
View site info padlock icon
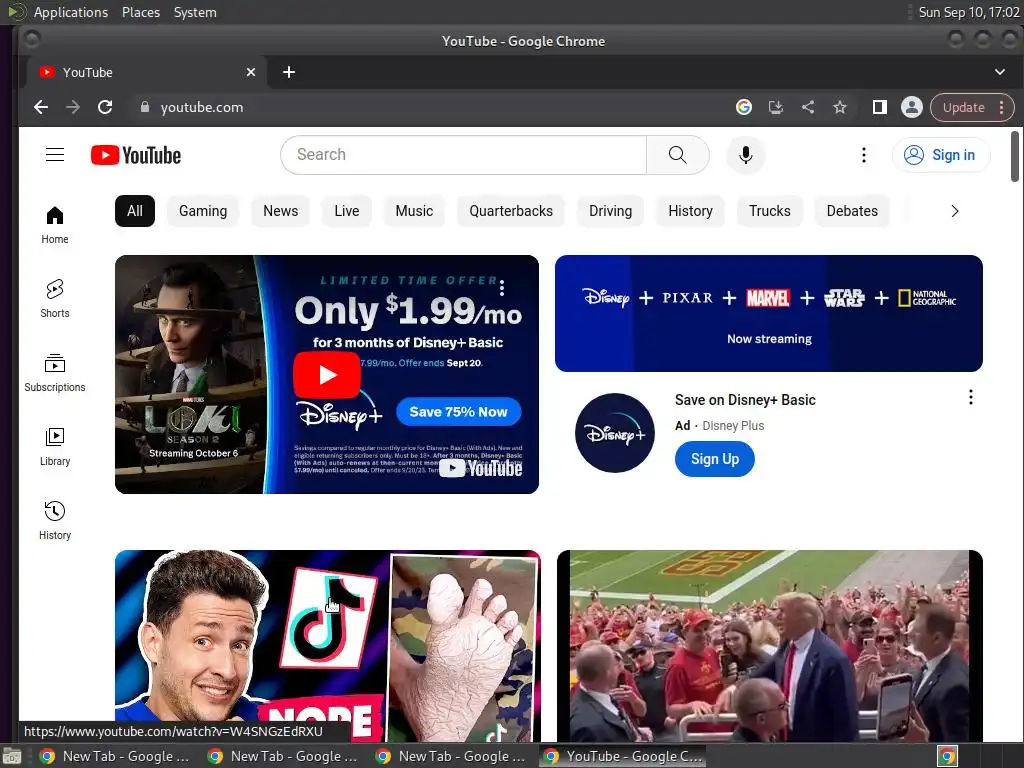coord(144,107)
